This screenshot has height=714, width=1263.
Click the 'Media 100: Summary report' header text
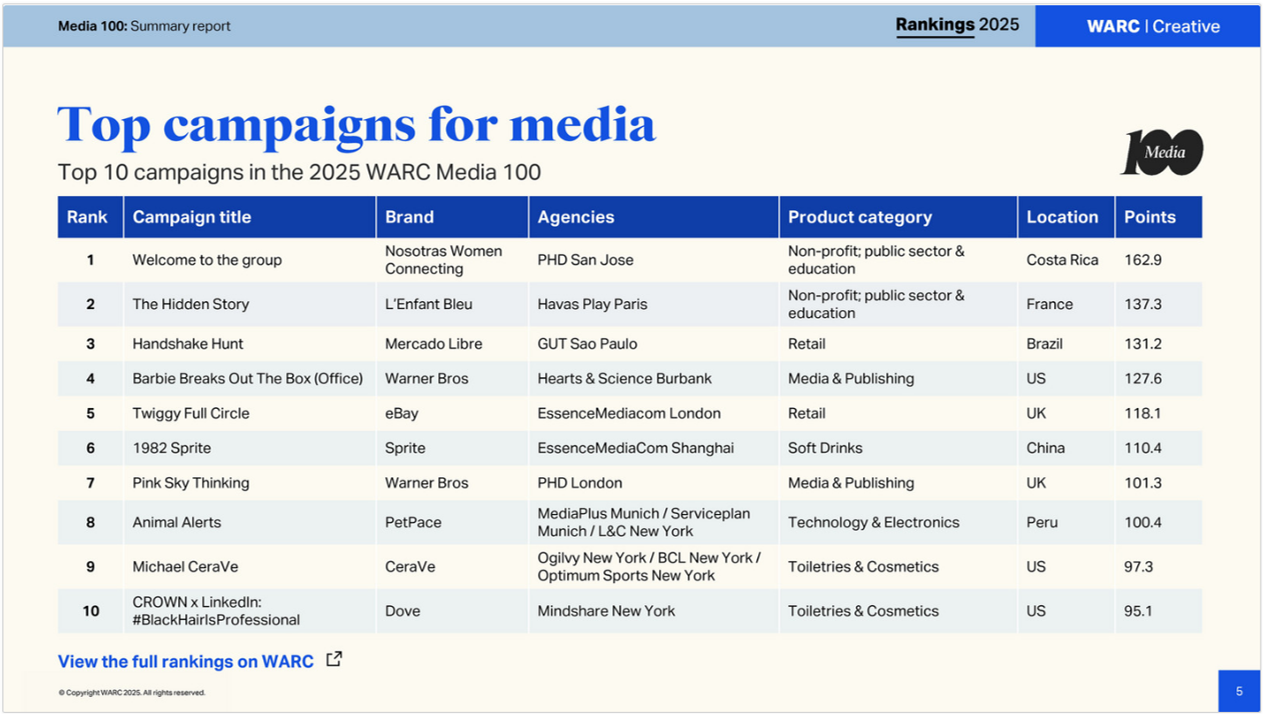144,26
